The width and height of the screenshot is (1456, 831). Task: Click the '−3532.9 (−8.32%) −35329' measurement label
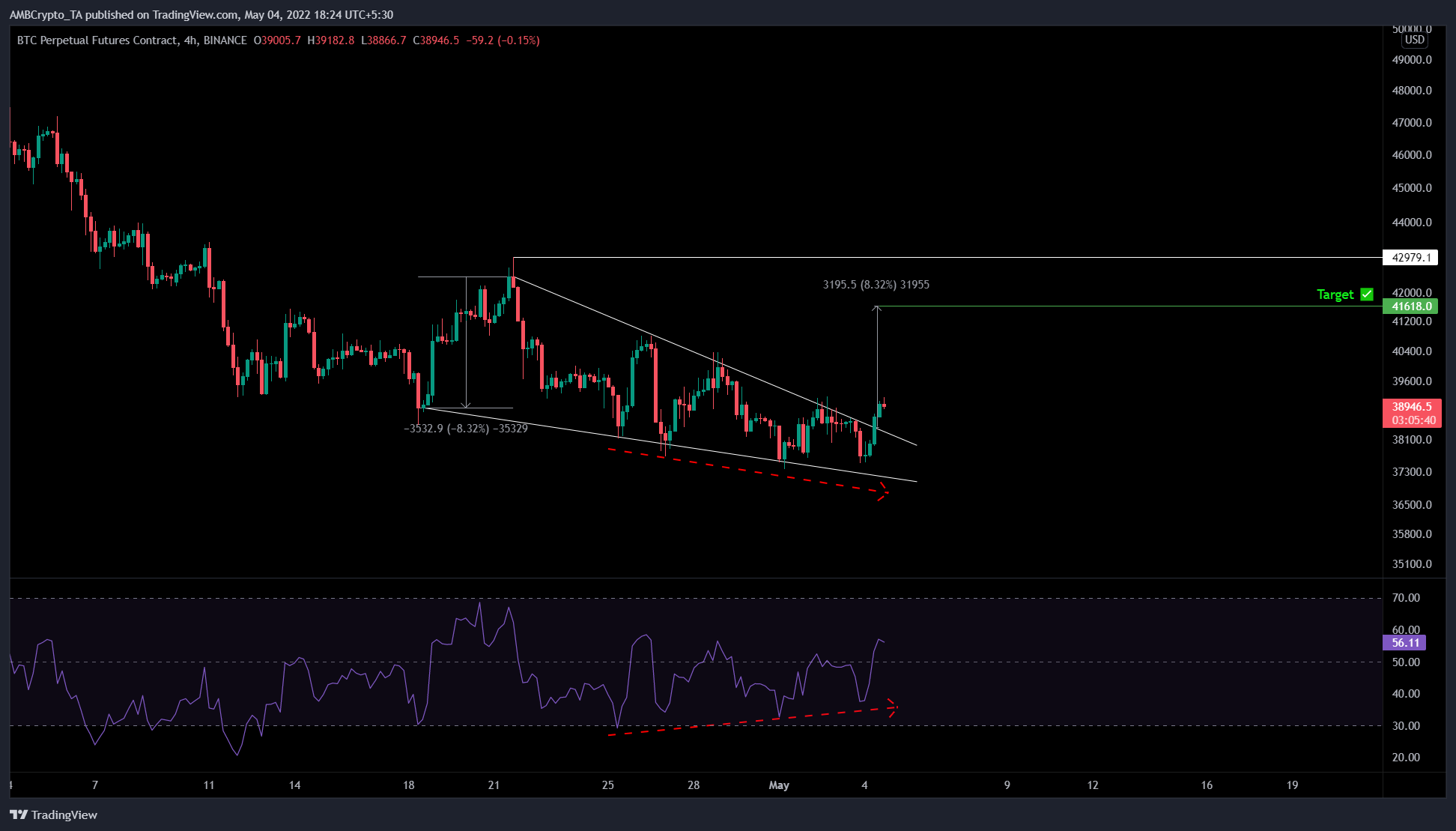[466, 429]
